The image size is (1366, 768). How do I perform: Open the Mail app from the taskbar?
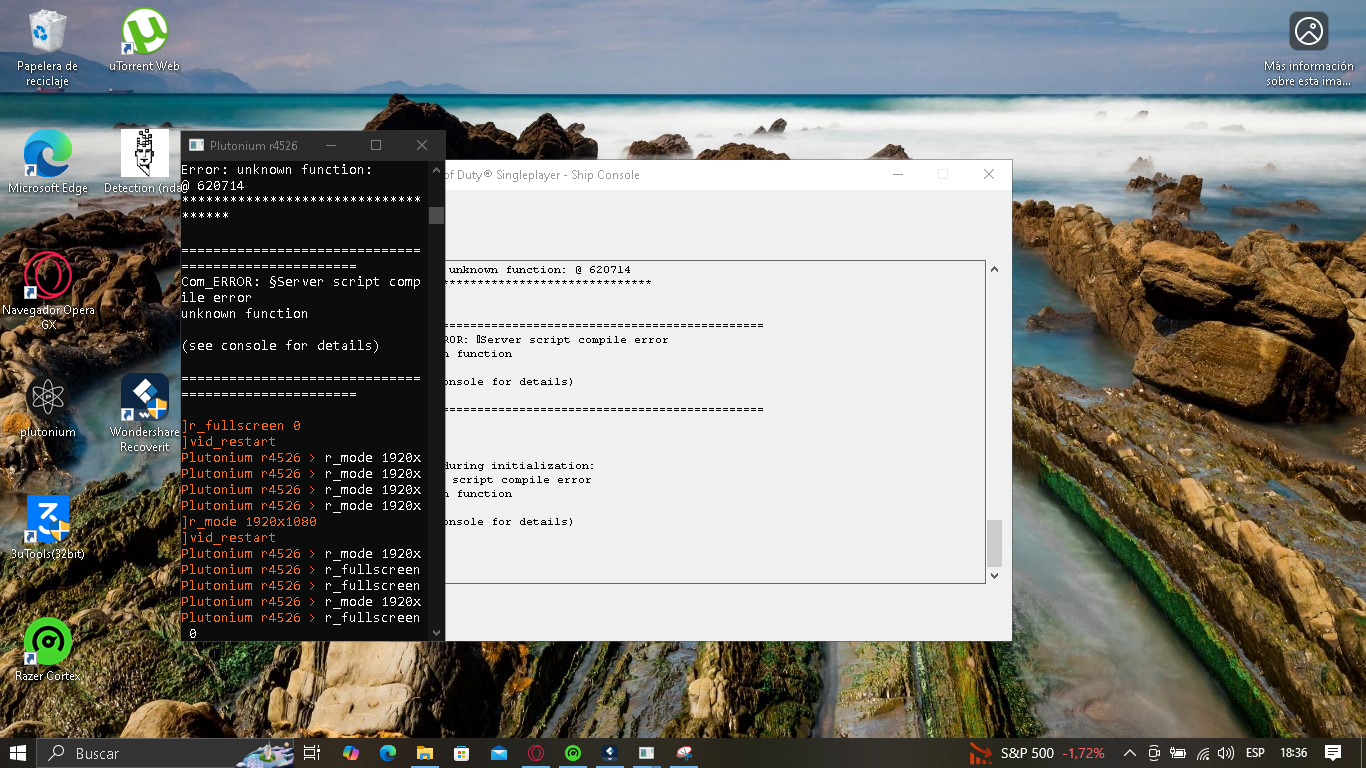498,753
